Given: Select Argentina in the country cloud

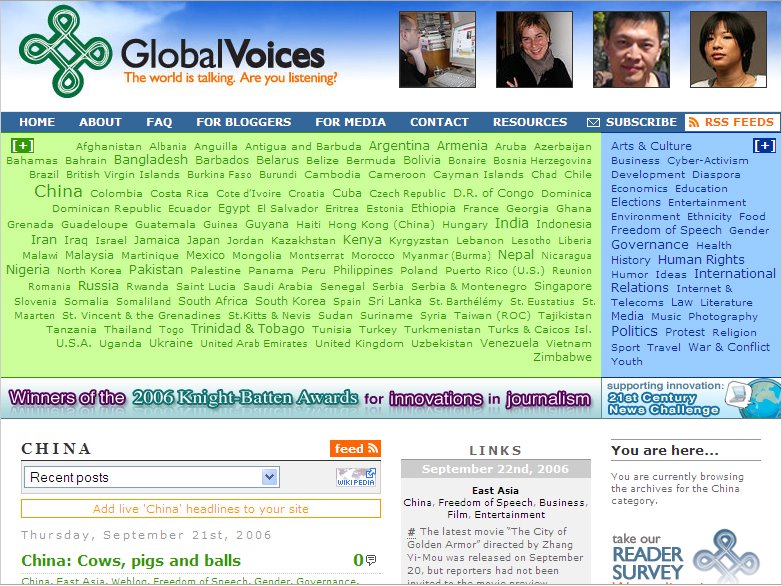Looking at the screenshot, I should pyautogui.click(x=399, y=146).
